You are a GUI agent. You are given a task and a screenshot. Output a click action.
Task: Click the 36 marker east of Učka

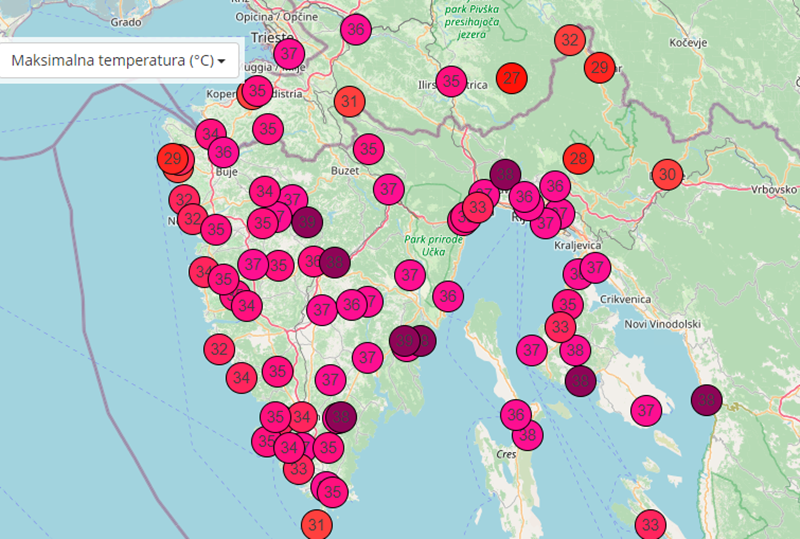(x=448, y=295)
